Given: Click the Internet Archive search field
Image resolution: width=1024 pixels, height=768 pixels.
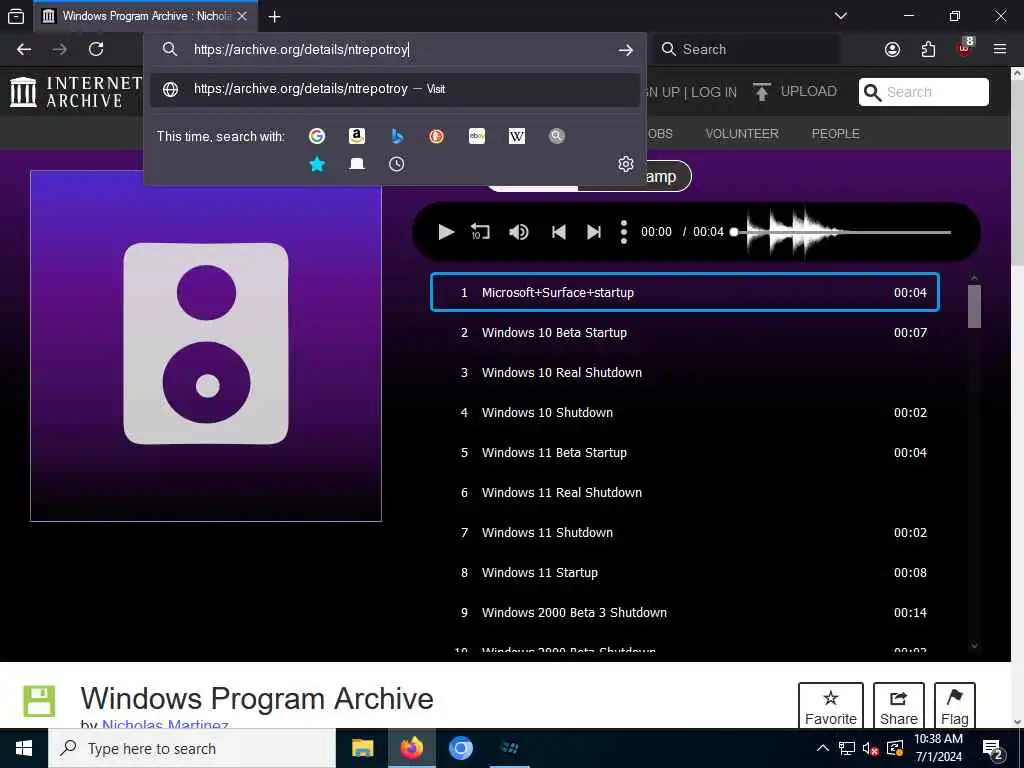Looking at the screenshot, I should [x=923, y=92].
